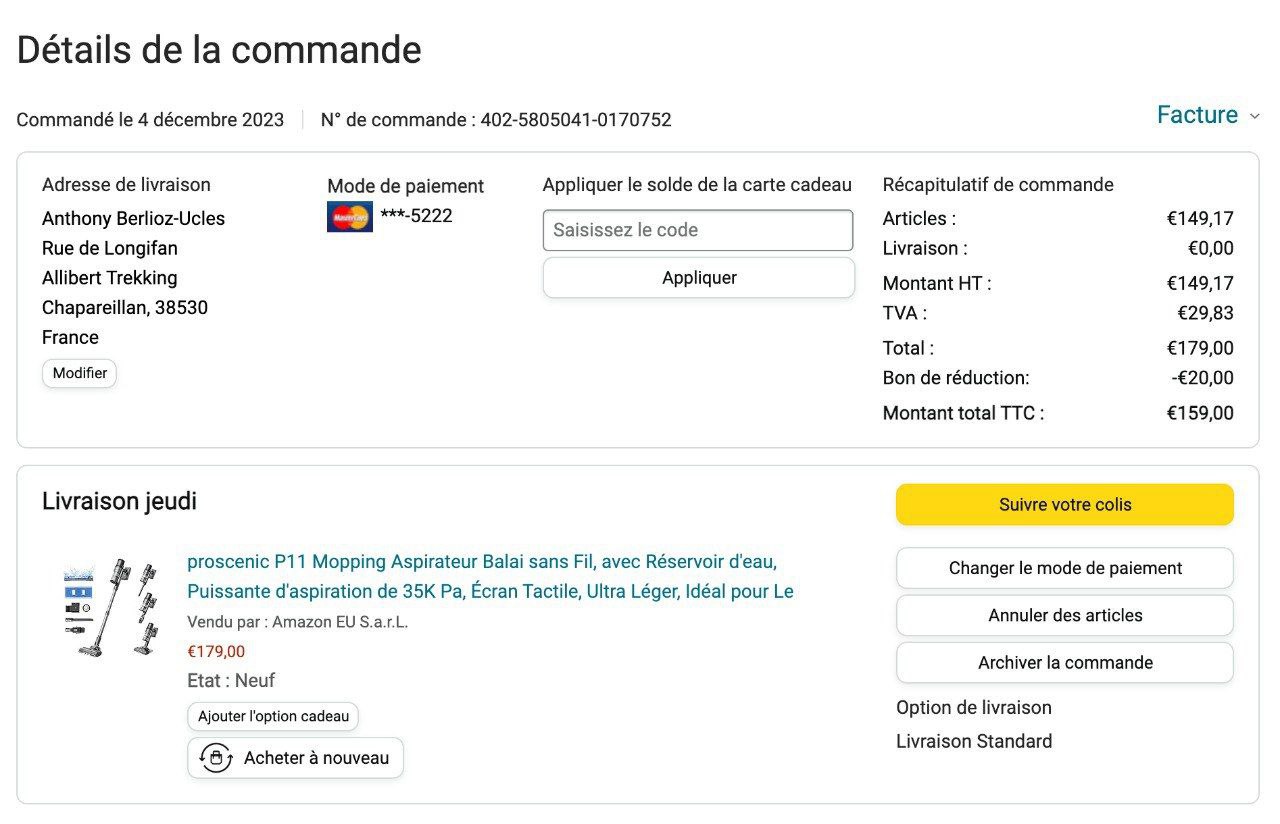1280x824 pixels.
Task: Click the Mastercard payment card icon
Action: click(349, 216)
